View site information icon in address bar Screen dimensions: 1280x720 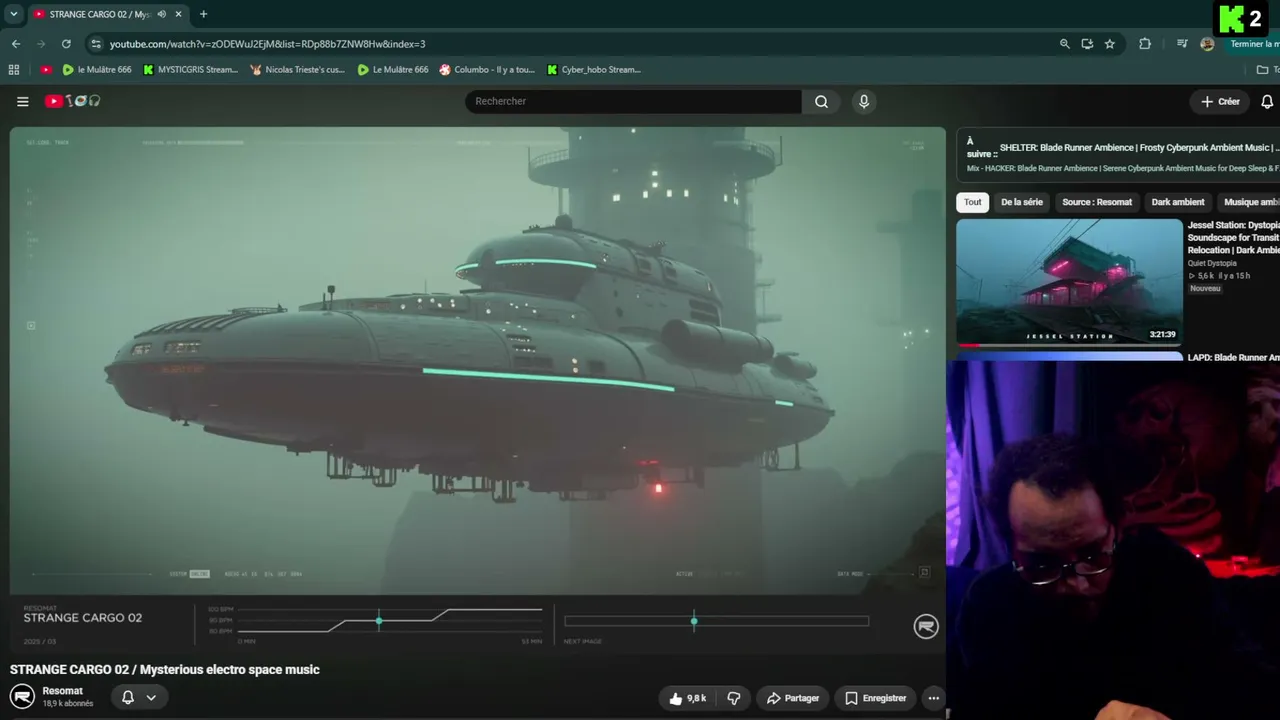(x=96, y=44)
